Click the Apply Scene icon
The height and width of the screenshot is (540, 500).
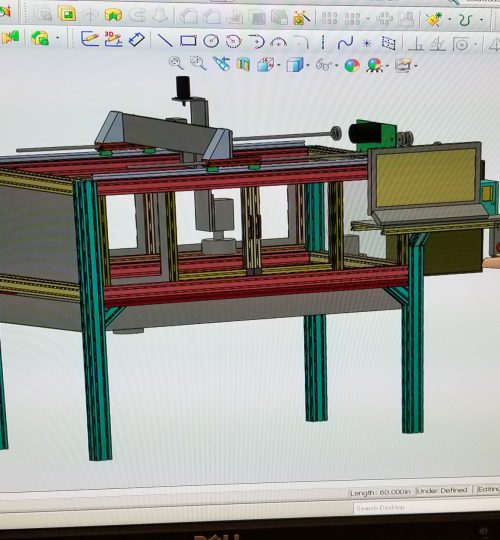375,65
